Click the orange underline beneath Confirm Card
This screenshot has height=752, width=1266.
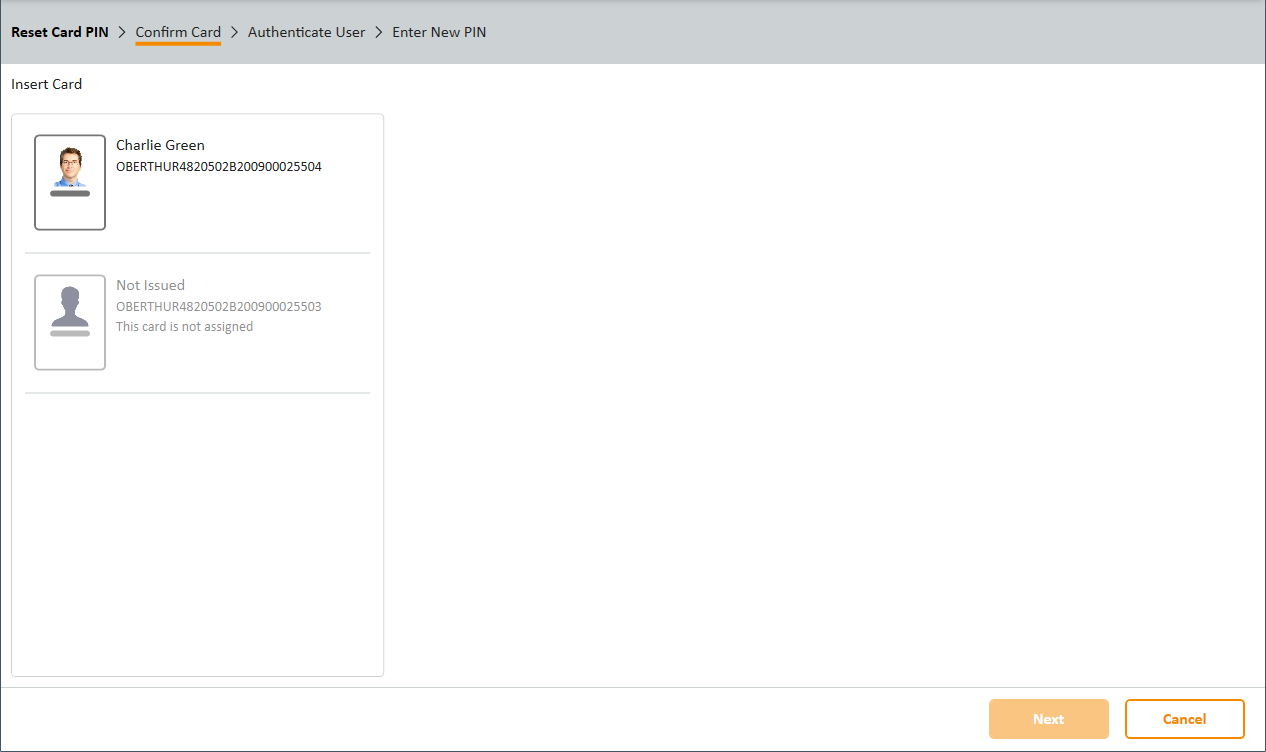[178, 44]
